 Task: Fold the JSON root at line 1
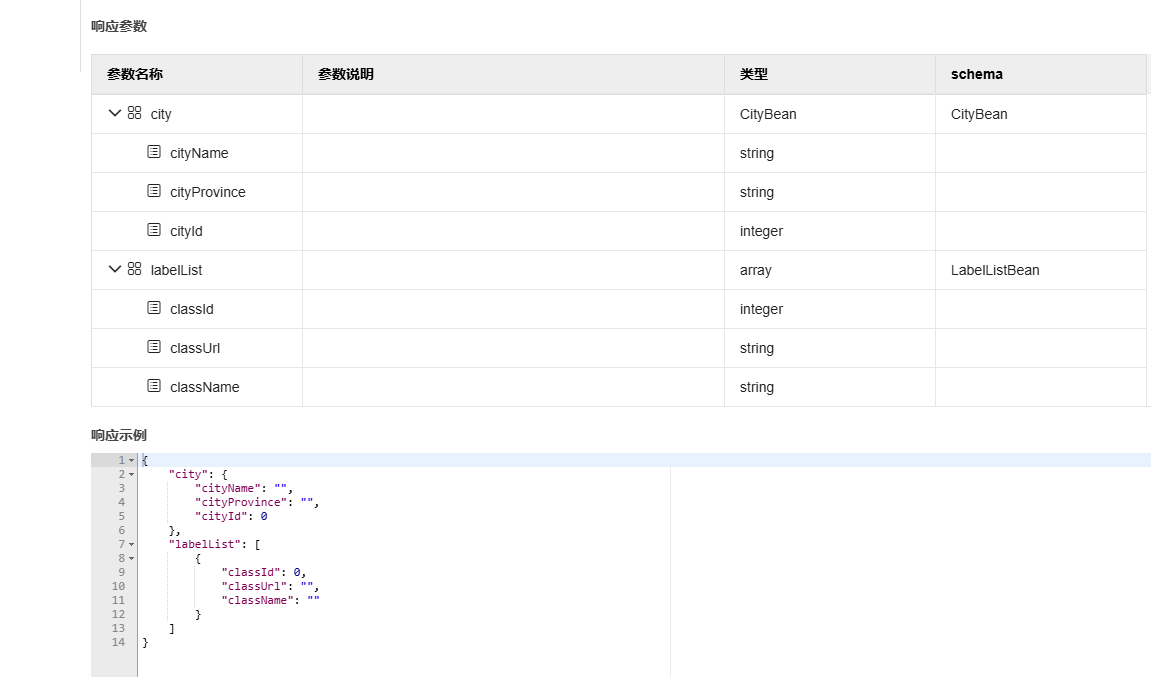pos(131,461)
